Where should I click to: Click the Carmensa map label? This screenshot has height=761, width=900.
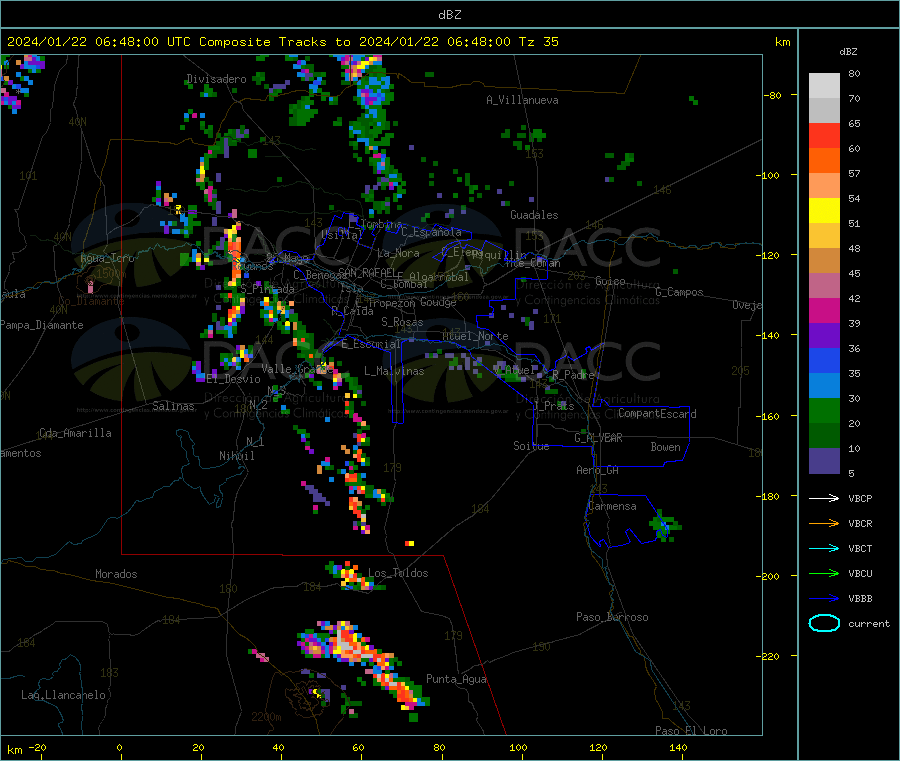tap(612, 506)
